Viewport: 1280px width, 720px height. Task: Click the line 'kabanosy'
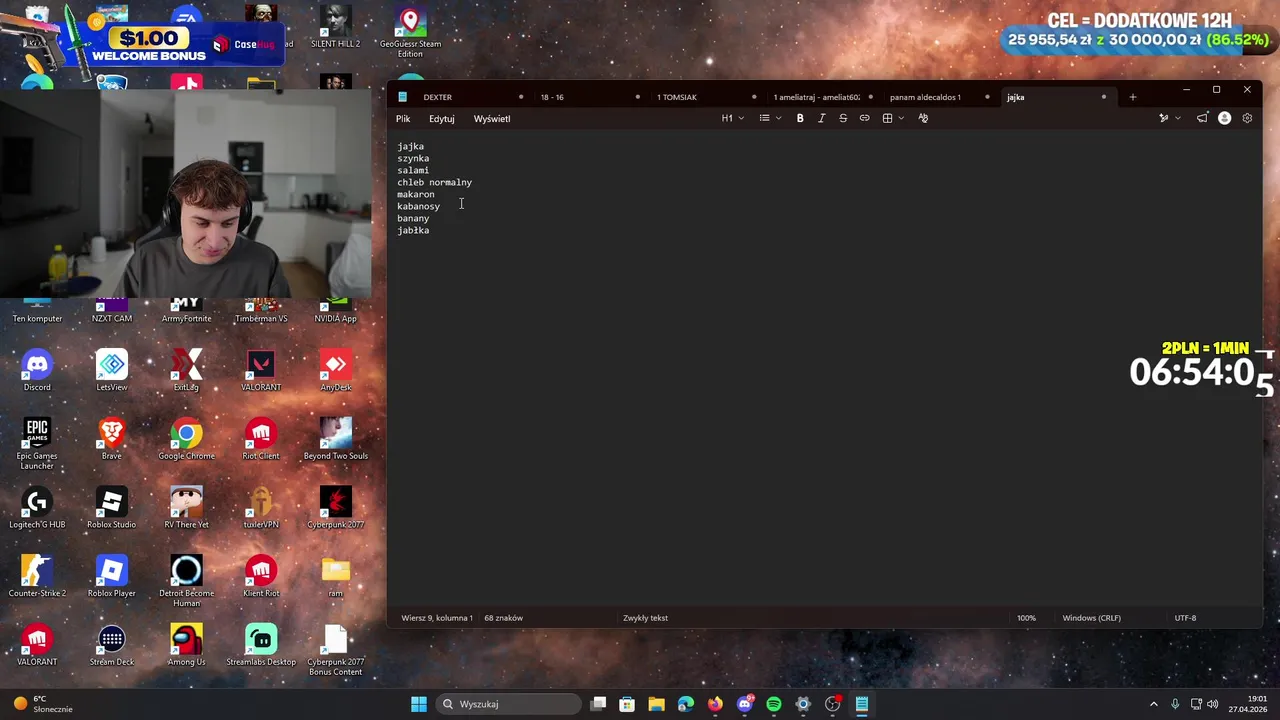tap(418, 206)
